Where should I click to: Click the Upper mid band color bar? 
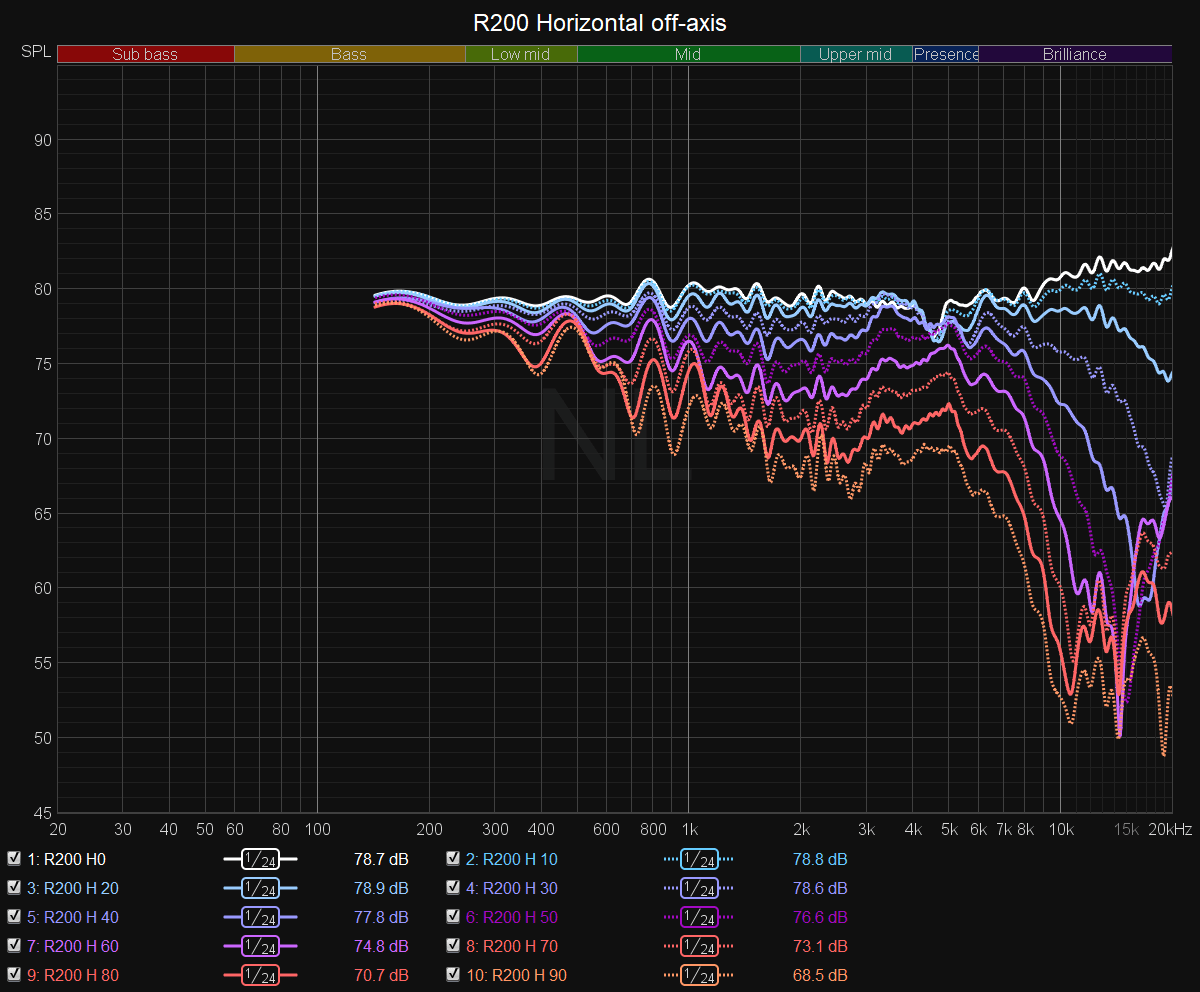[x=855, y=55]
